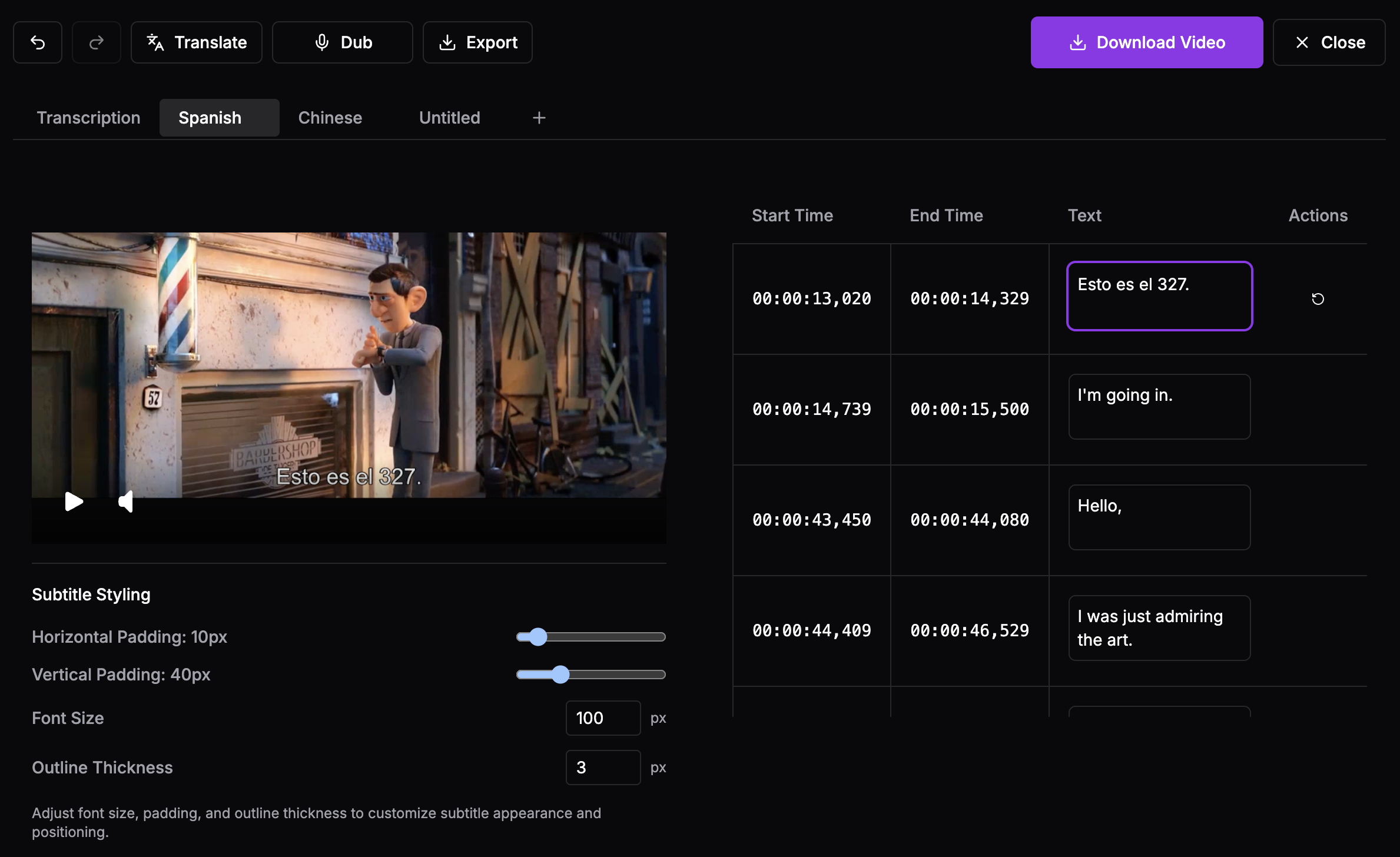Click end time 00:00:15,500

[970, 410]
